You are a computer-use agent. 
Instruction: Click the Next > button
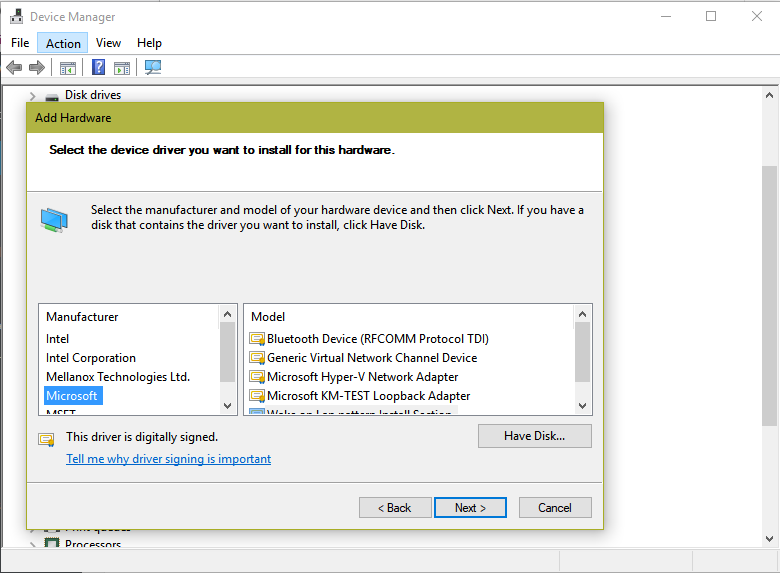pos(470,507)
